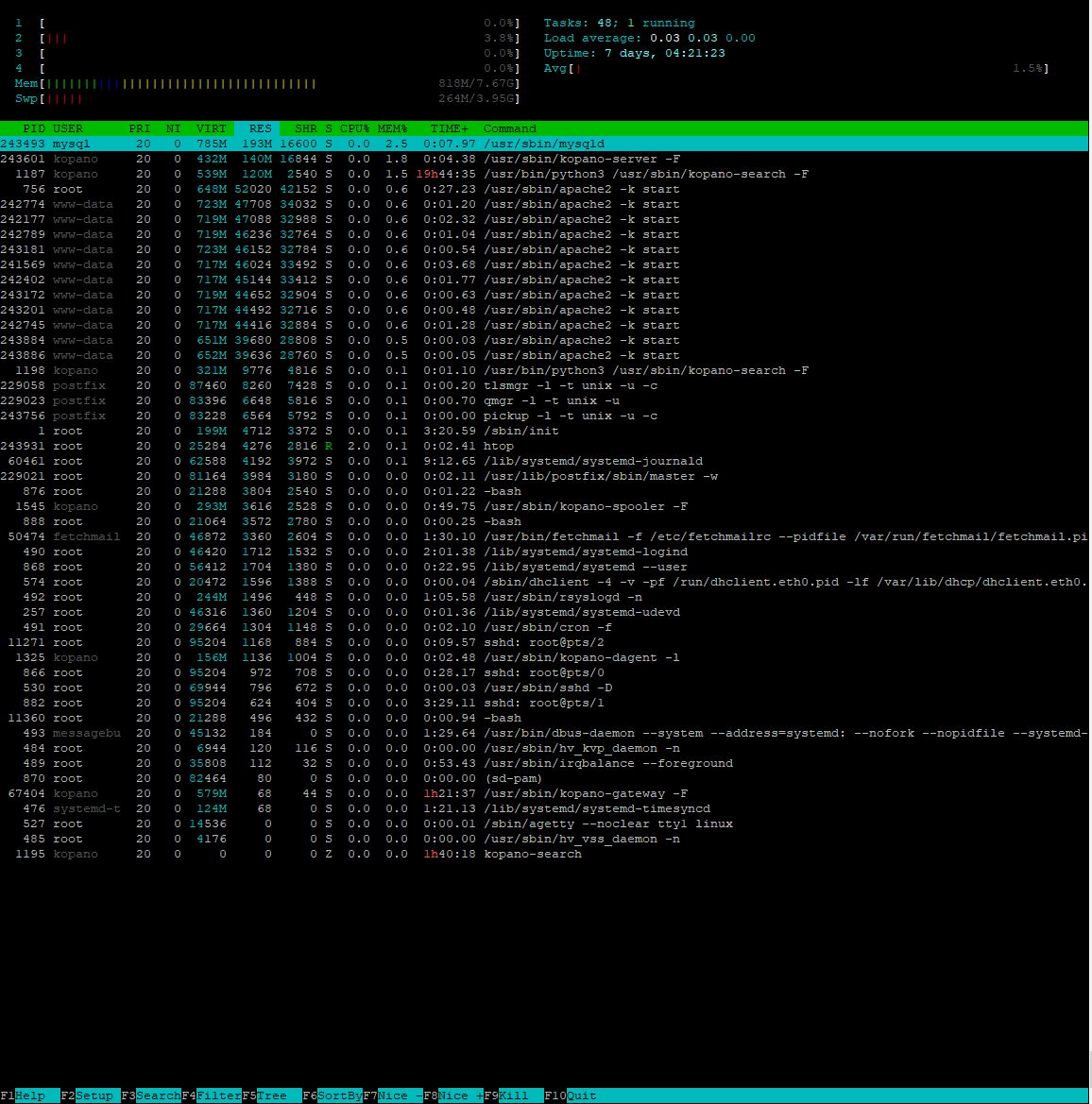Select the /sbin/init process row

544,431
